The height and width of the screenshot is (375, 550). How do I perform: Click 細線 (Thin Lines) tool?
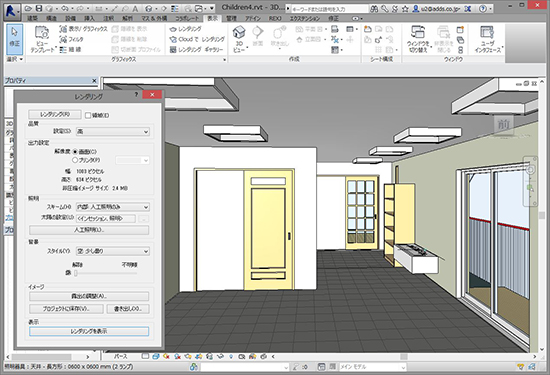71,49
